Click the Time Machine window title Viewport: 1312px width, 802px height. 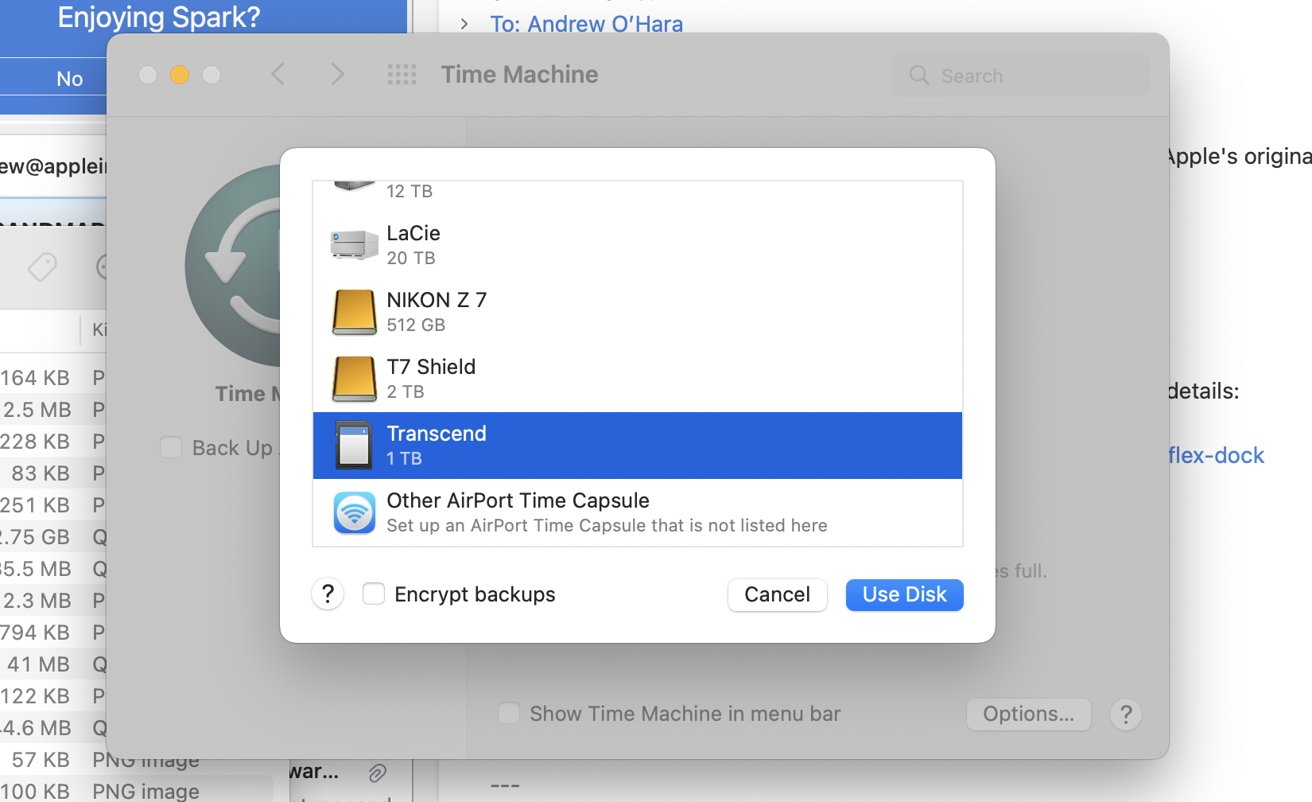(519, 74)
